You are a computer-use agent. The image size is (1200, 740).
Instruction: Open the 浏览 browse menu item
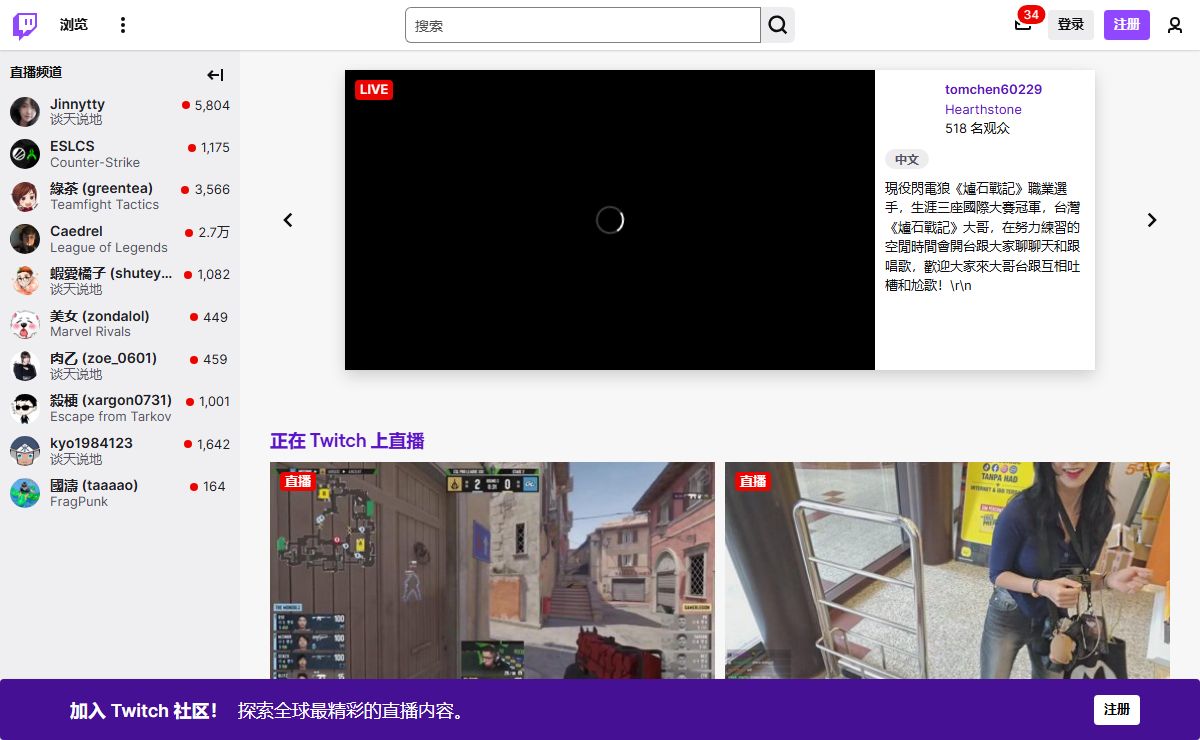click(x=74, y=25)
